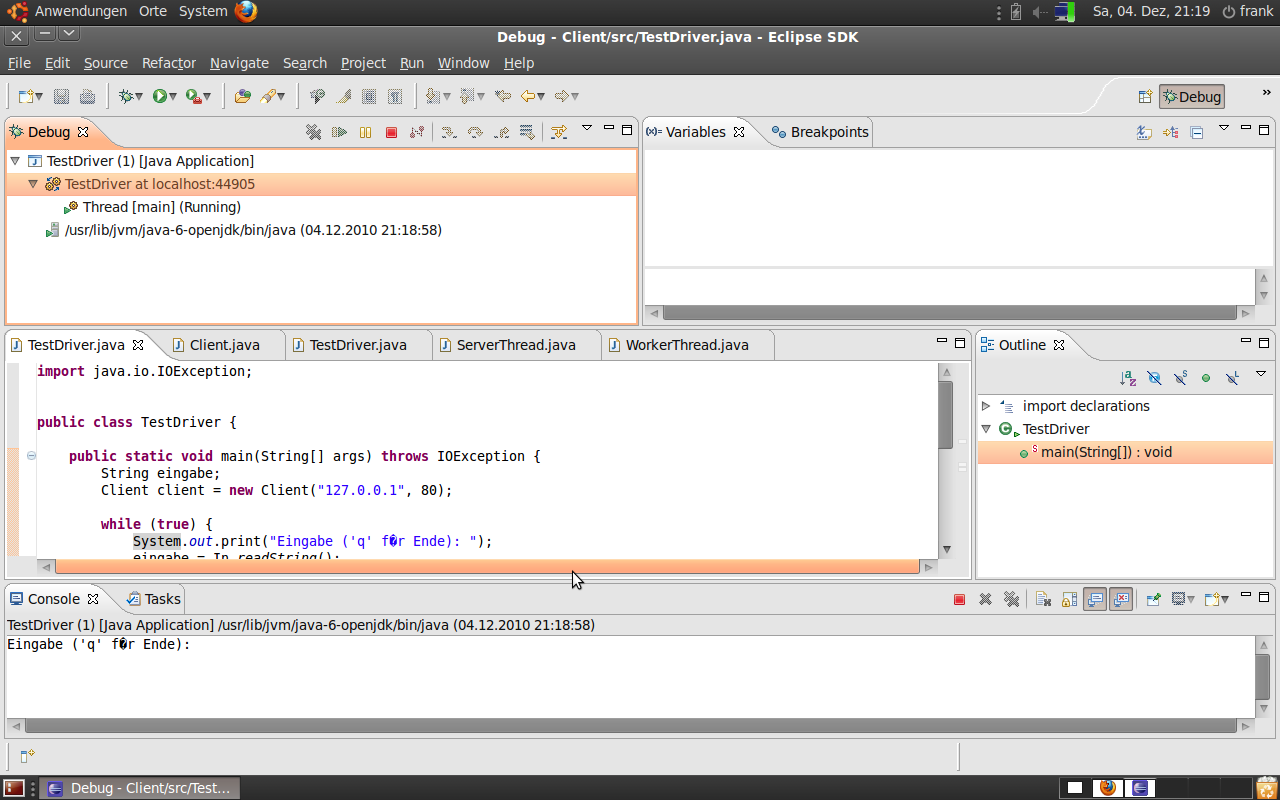Toggle Hide Non-Public Members in Outline
Image resolution: width=1280 pixels, height=800 pixels.
[x=1206, y=378]
